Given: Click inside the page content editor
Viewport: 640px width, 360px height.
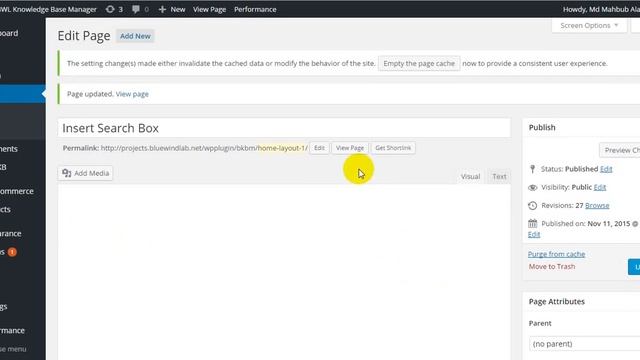Looking at the screenshot, I should [284, 271].
